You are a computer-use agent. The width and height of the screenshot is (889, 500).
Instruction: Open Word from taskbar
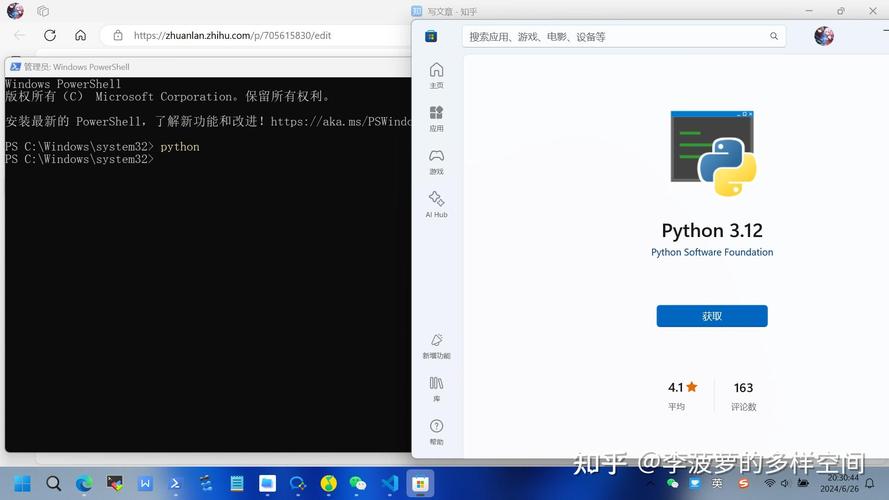point(145,484)
